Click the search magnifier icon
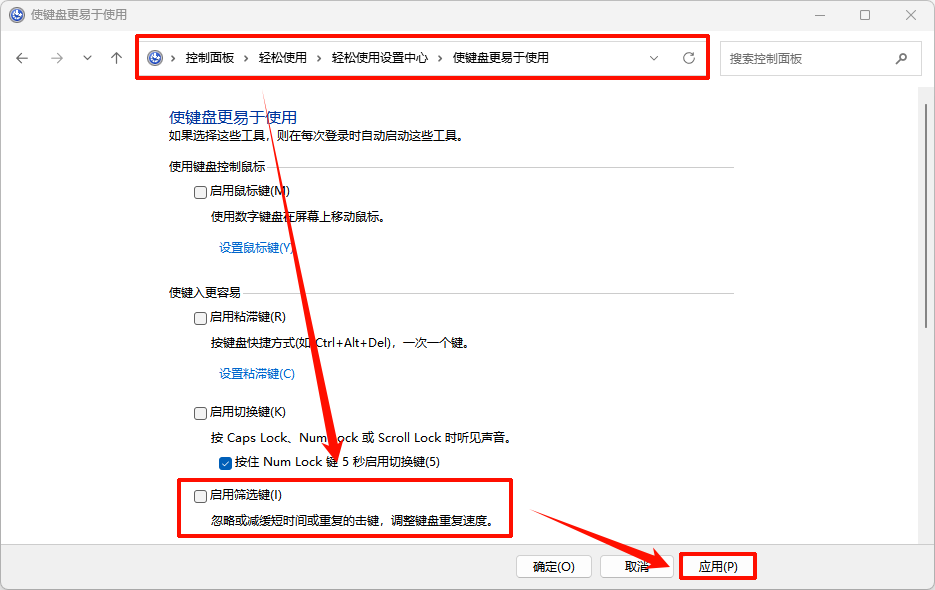 [902, 58]
